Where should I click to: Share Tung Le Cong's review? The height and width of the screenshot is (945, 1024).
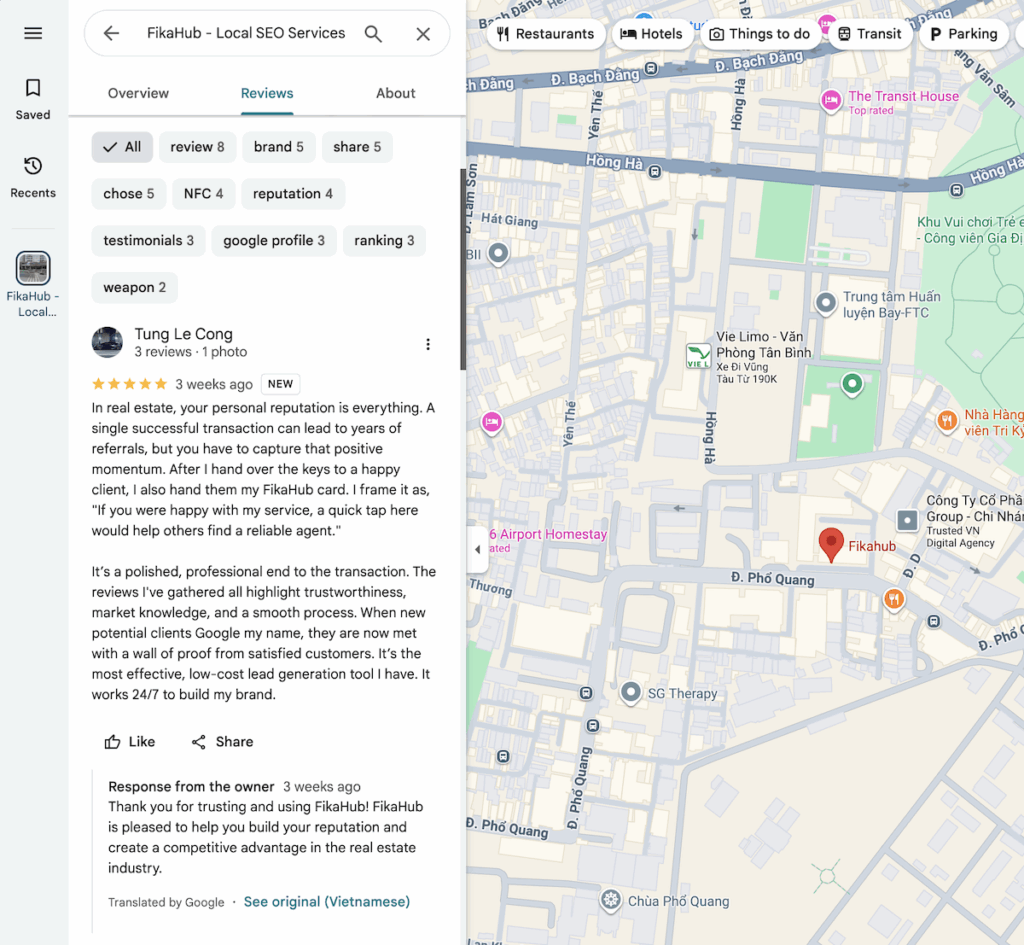pos(222,742)
